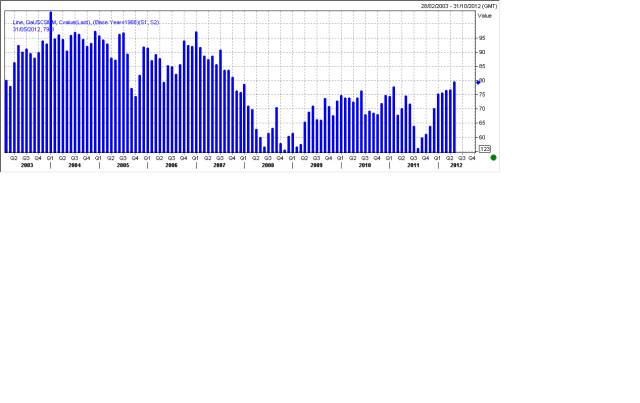640x403 pixels.
Task: Click the green status dot indicator
Action: (493, 158)
